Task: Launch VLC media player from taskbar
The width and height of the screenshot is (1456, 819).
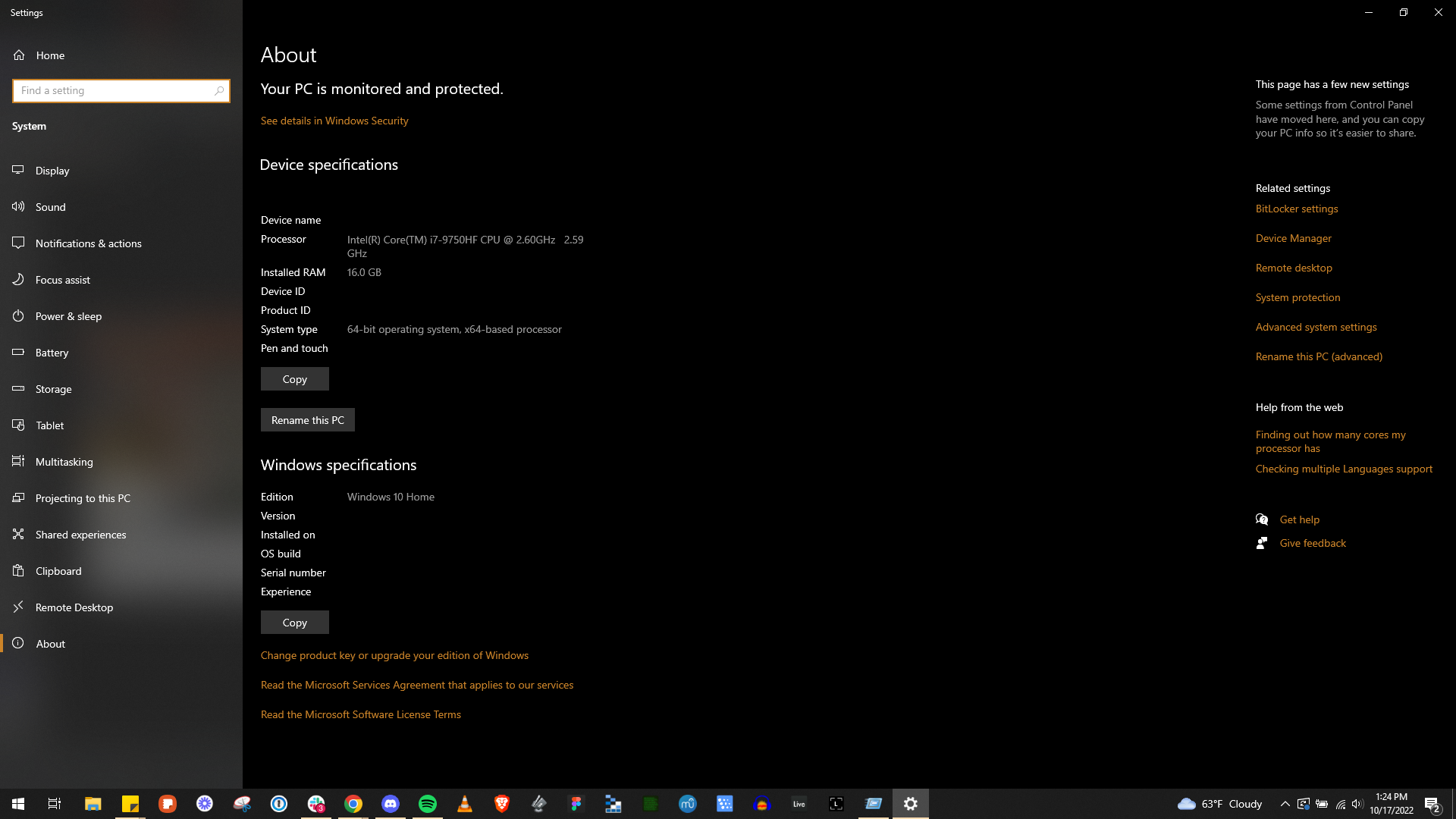Action: (465, 804)
